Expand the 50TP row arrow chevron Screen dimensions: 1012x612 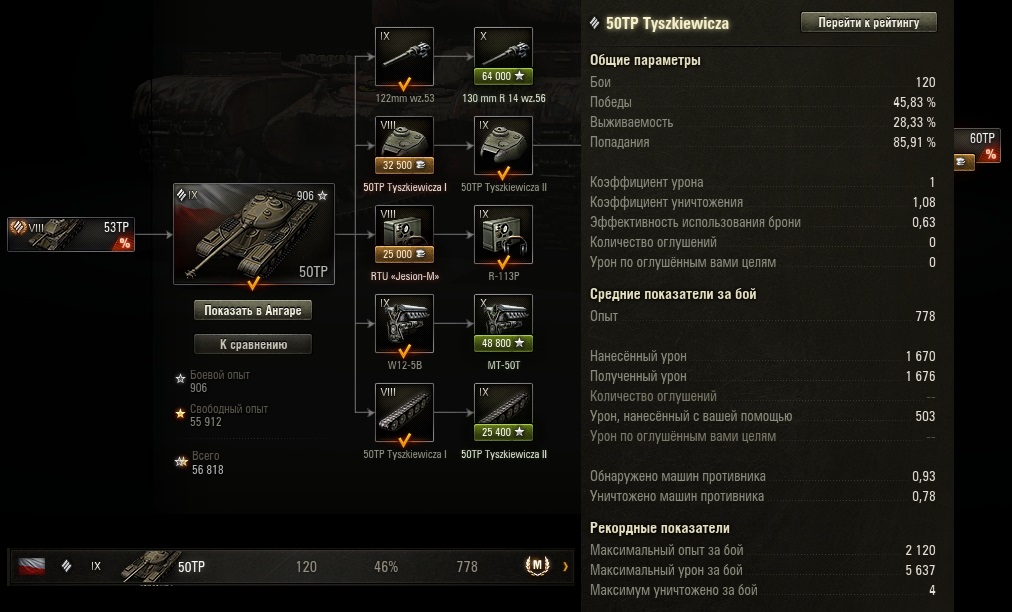click(565, 567)
